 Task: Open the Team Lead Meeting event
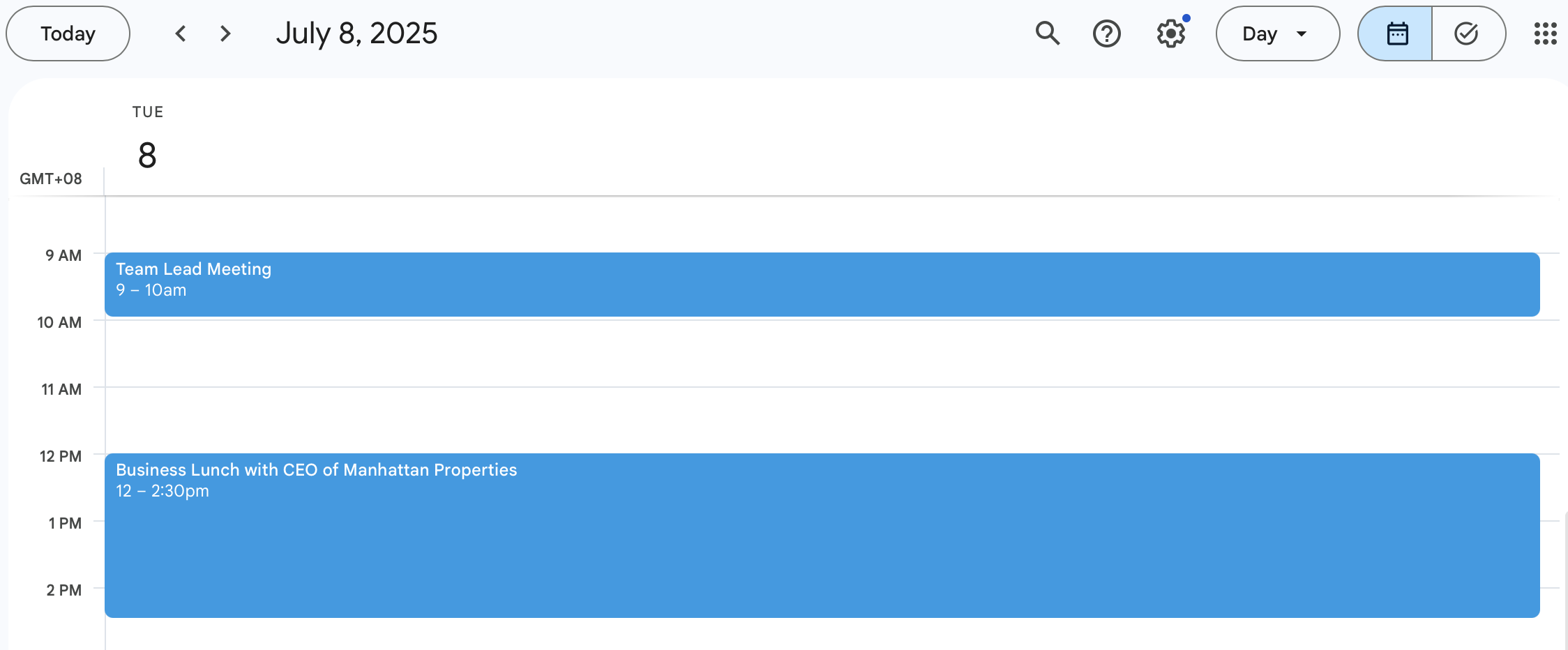[x=822, y=285]
